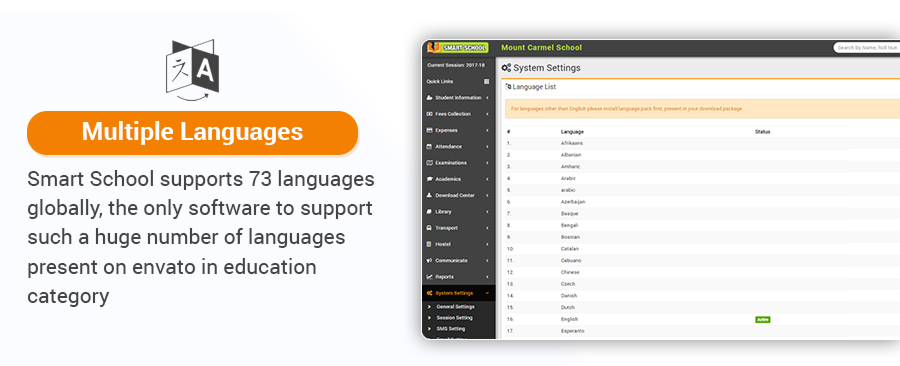Click the Reports chart icon
The width and height of the screenshot is (900, 366).
click(429, 277)
